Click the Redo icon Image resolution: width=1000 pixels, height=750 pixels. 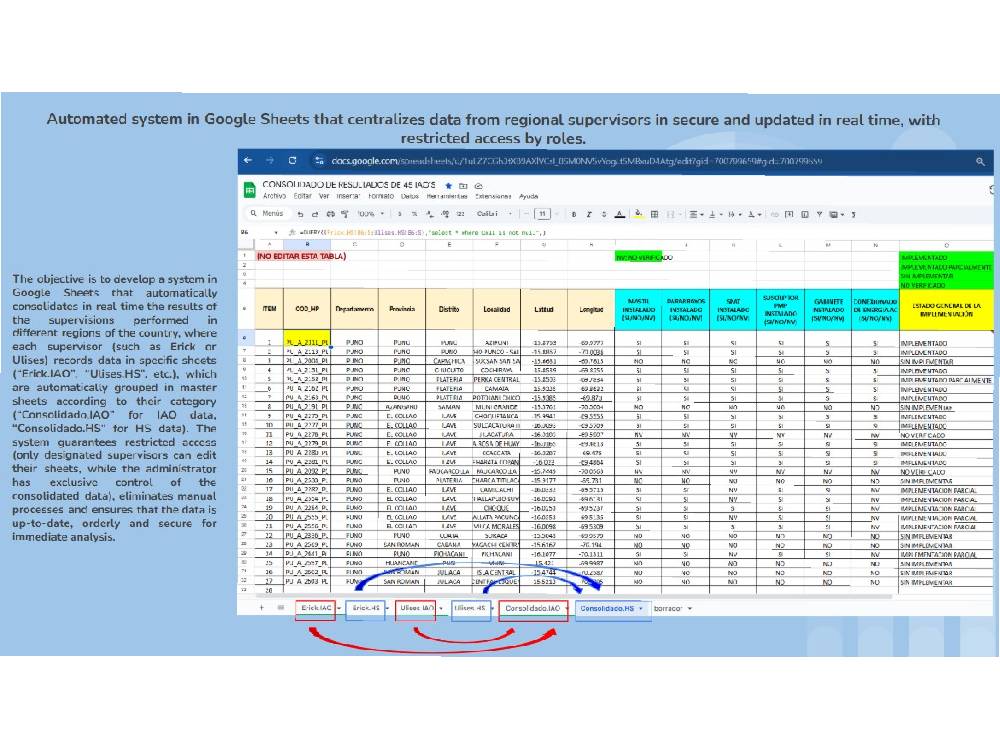point(315,214)
